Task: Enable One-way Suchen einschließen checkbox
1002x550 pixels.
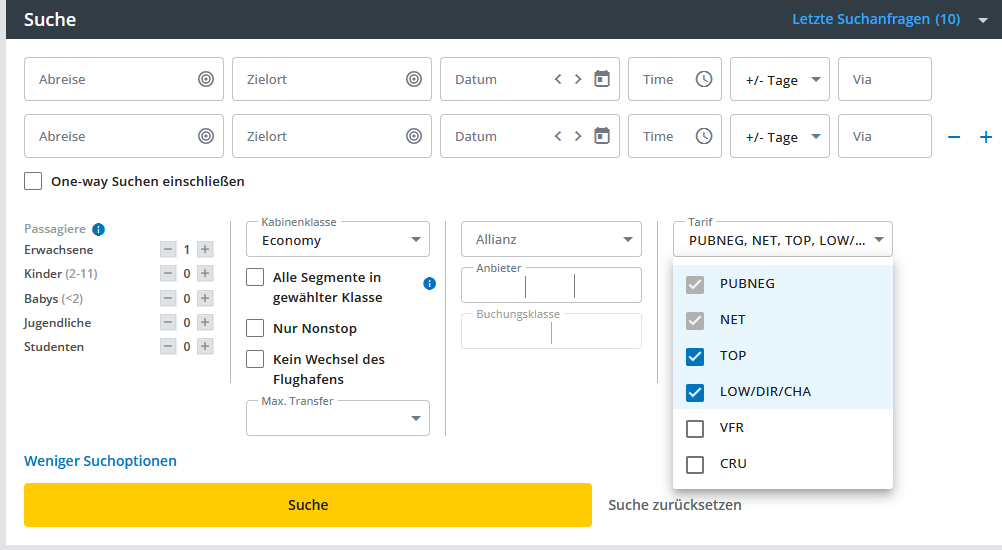Action: 33,181
